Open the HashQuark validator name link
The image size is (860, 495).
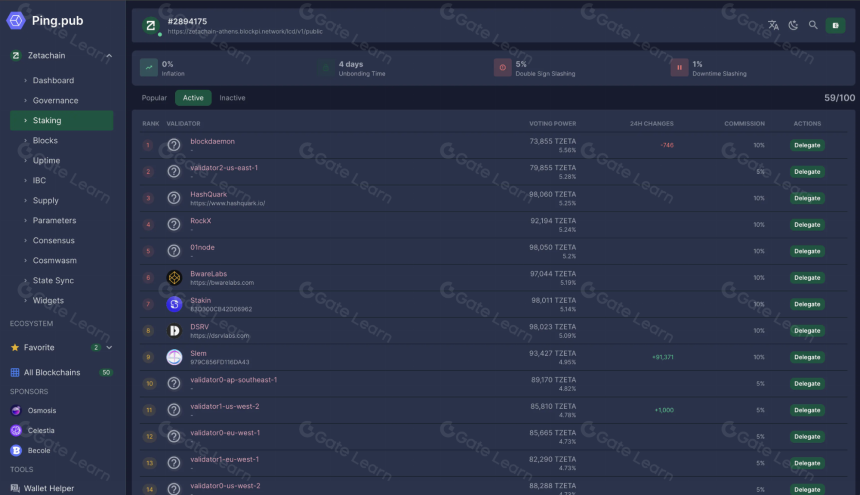pyautogui.click(x=208, y=194)
